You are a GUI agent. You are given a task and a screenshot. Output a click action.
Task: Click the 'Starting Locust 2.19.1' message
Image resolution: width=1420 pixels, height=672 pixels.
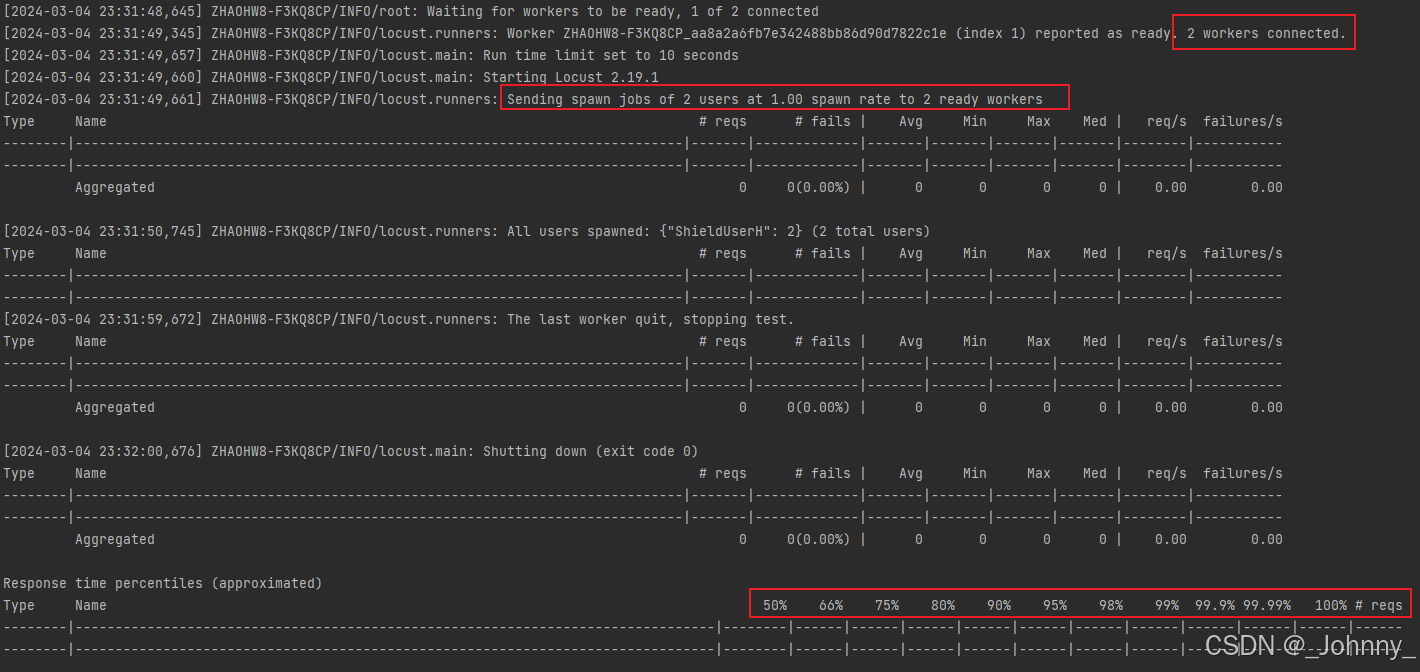coord(570,77)
